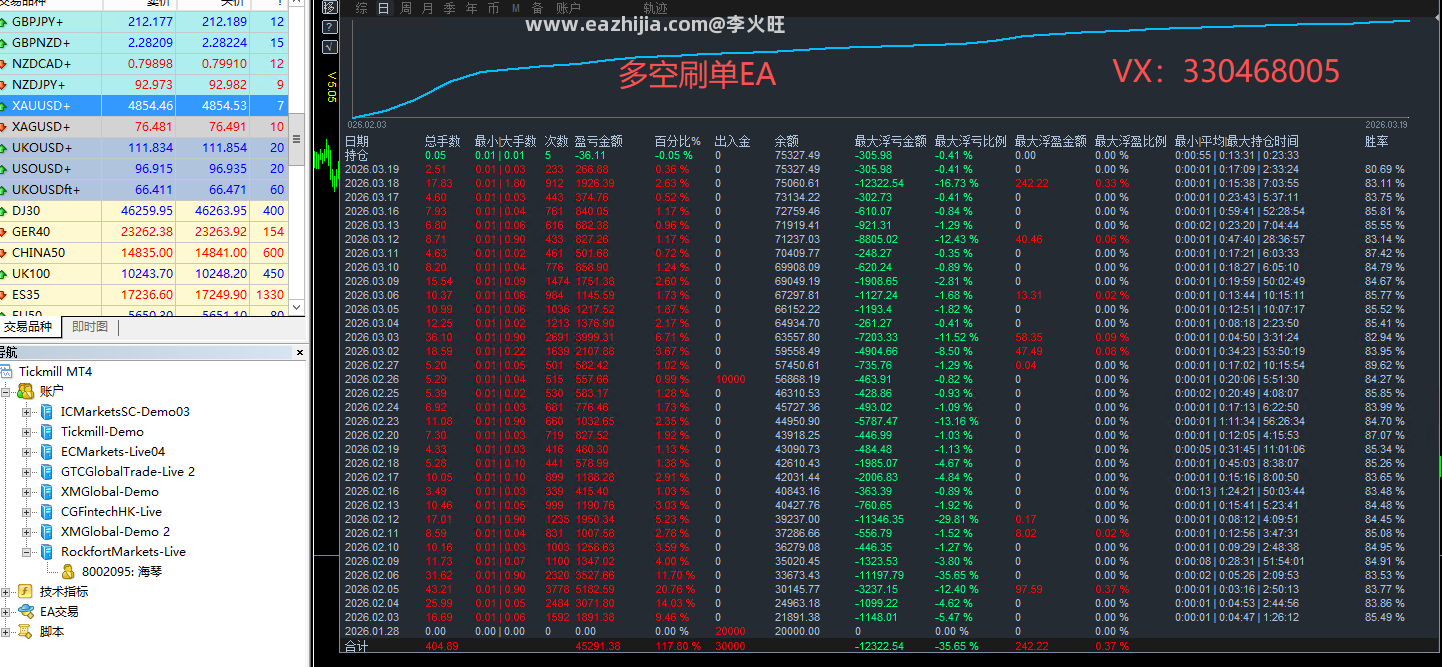Select the GER40 symbol row

[x=145, y=232]
